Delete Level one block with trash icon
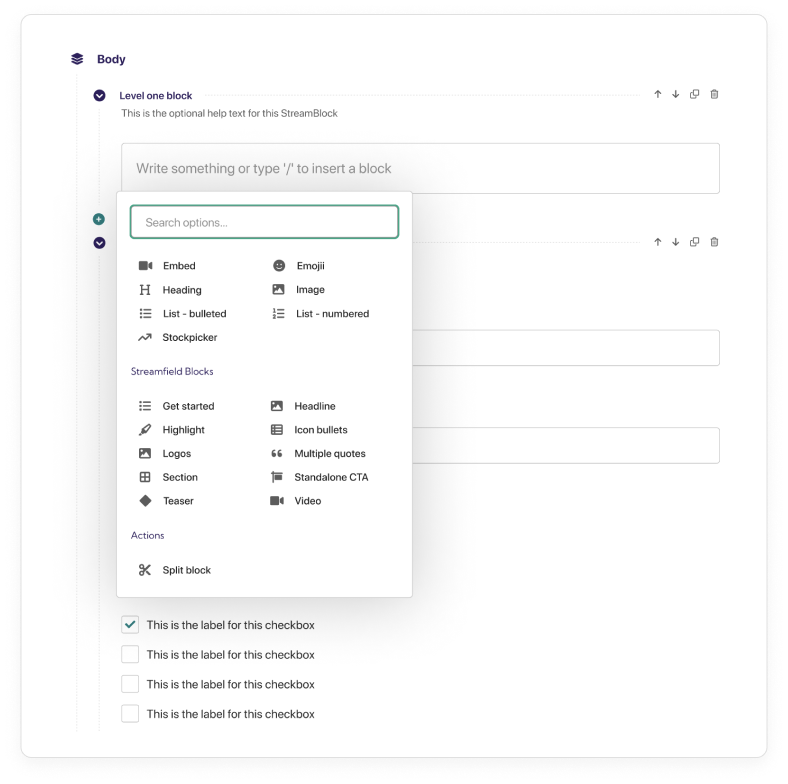This screenshot has width=788, height=784. click(714, 95)
